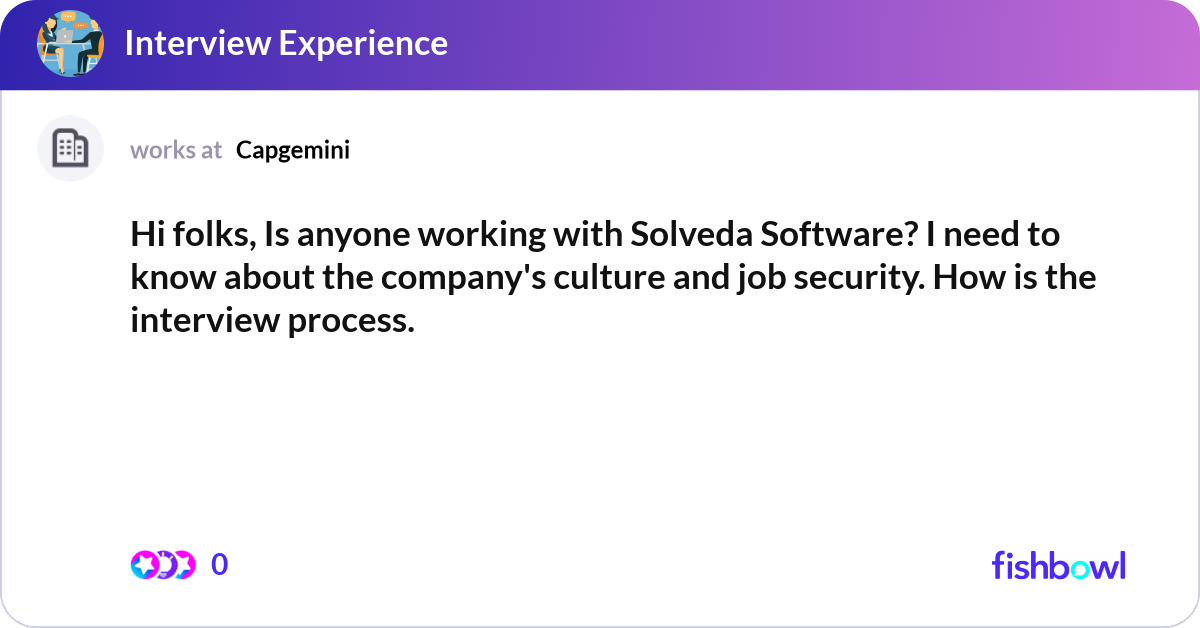The image size is (1200, 628).
Task: Click the purple lightbulb reaction icon
Action: [163, 565]
